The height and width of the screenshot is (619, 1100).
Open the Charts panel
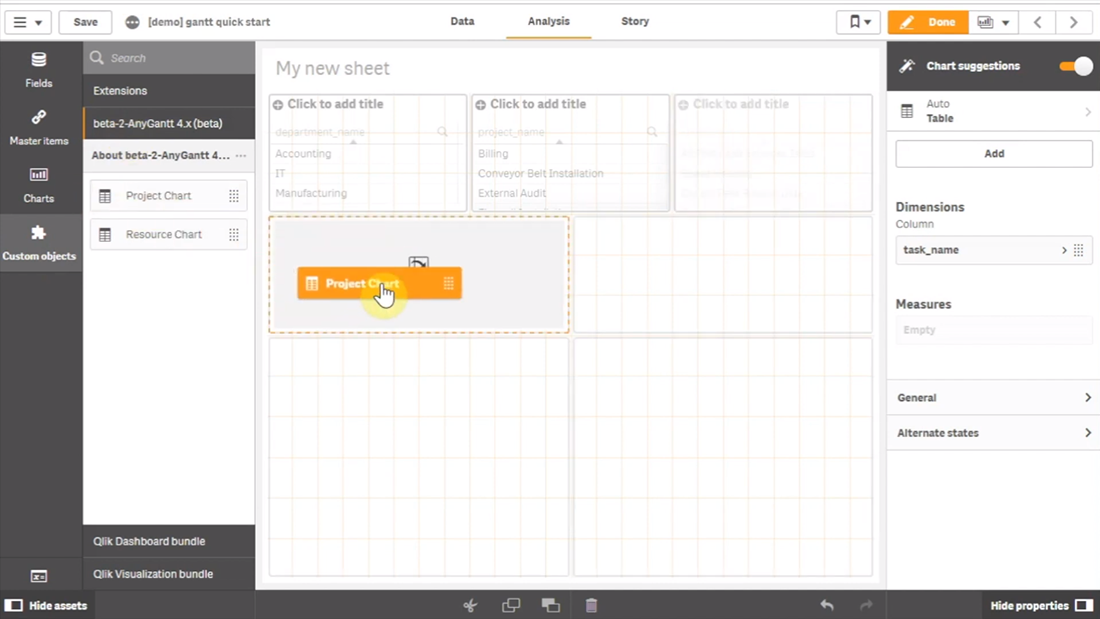click(x=38, y=185)
